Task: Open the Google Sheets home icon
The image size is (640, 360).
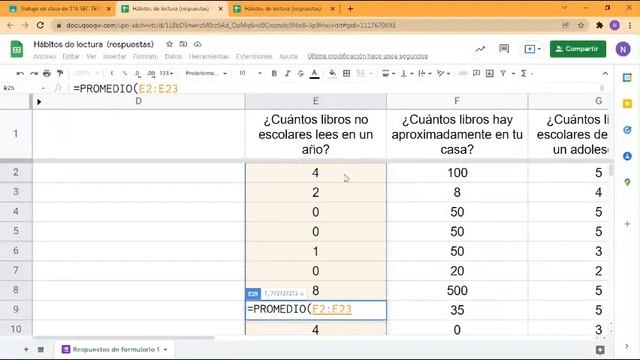Action: (x=17, y=49)
